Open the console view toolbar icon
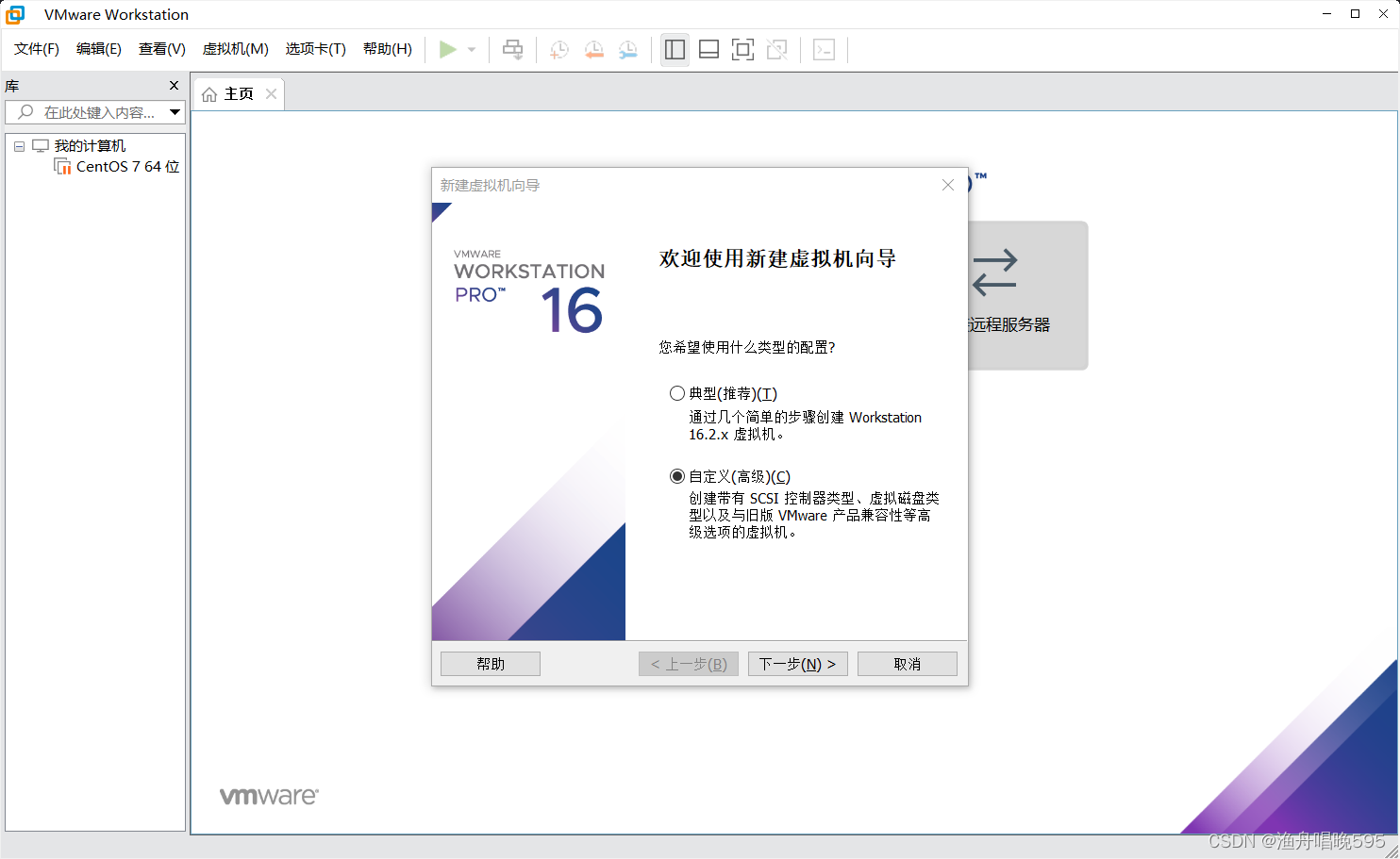1400x859 pixels. point(824,50)
